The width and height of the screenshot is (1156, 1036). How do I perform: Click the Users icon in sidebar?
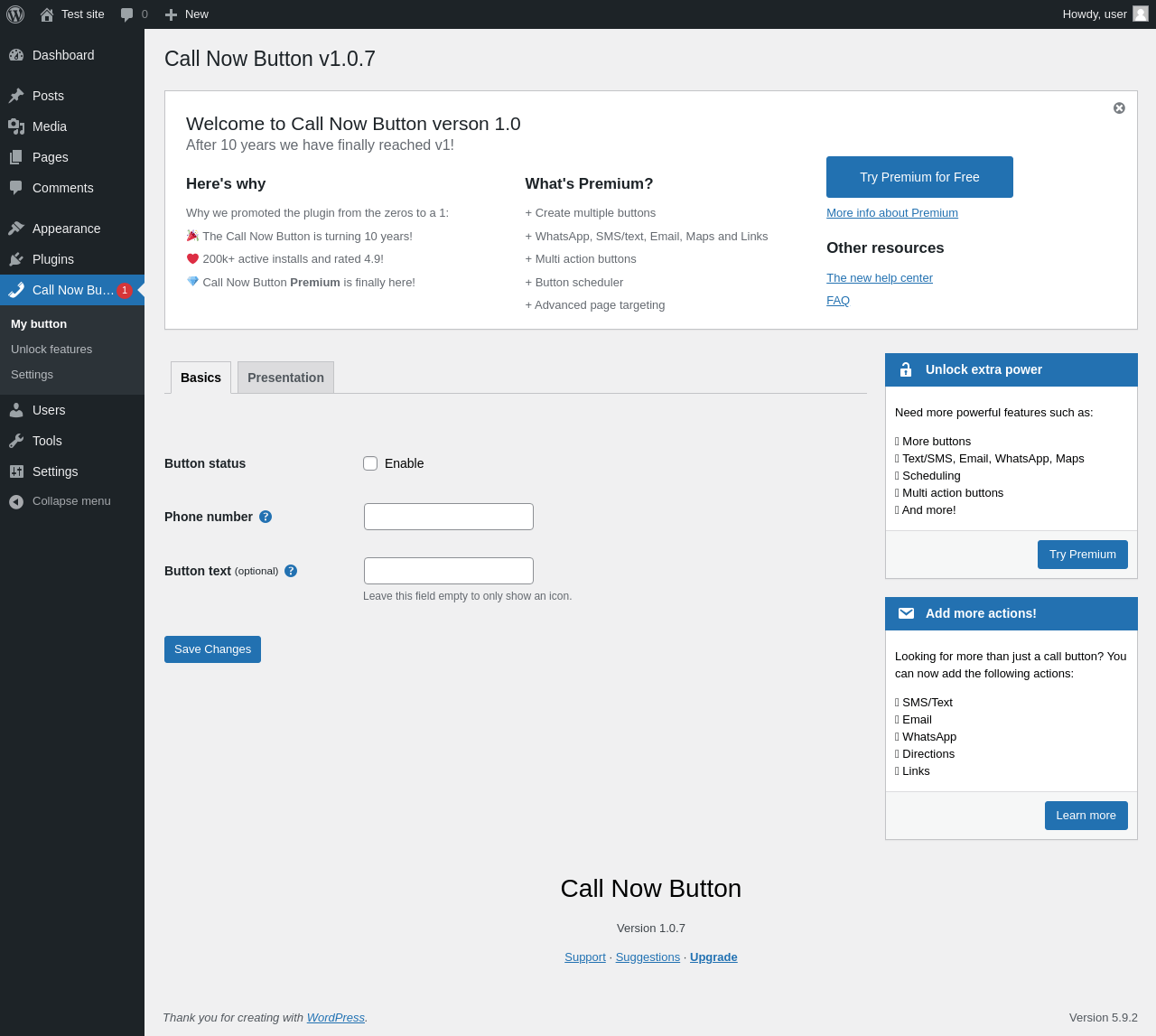(16, 410)
